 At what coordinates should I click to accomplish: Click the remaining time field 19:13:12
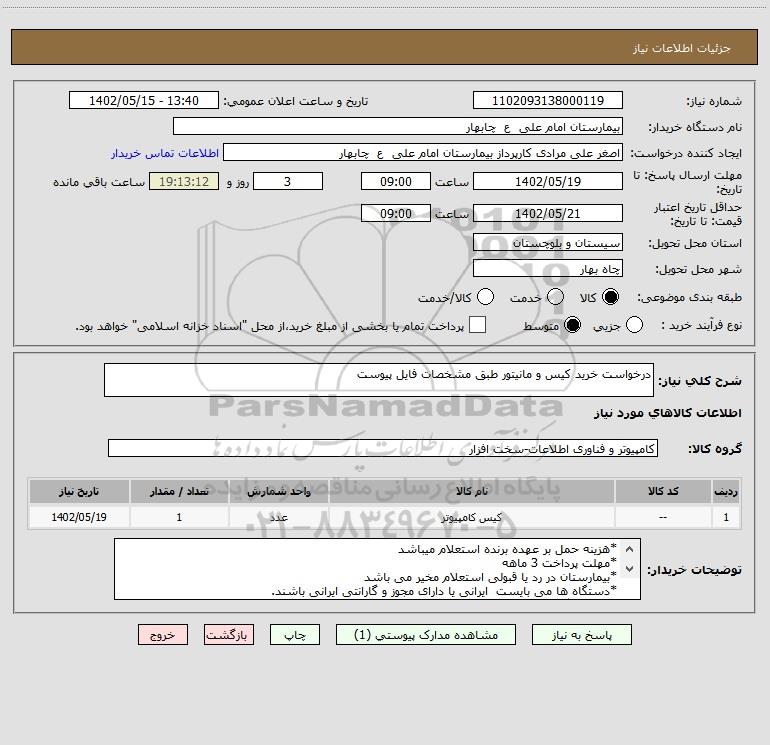coord(184,181)
